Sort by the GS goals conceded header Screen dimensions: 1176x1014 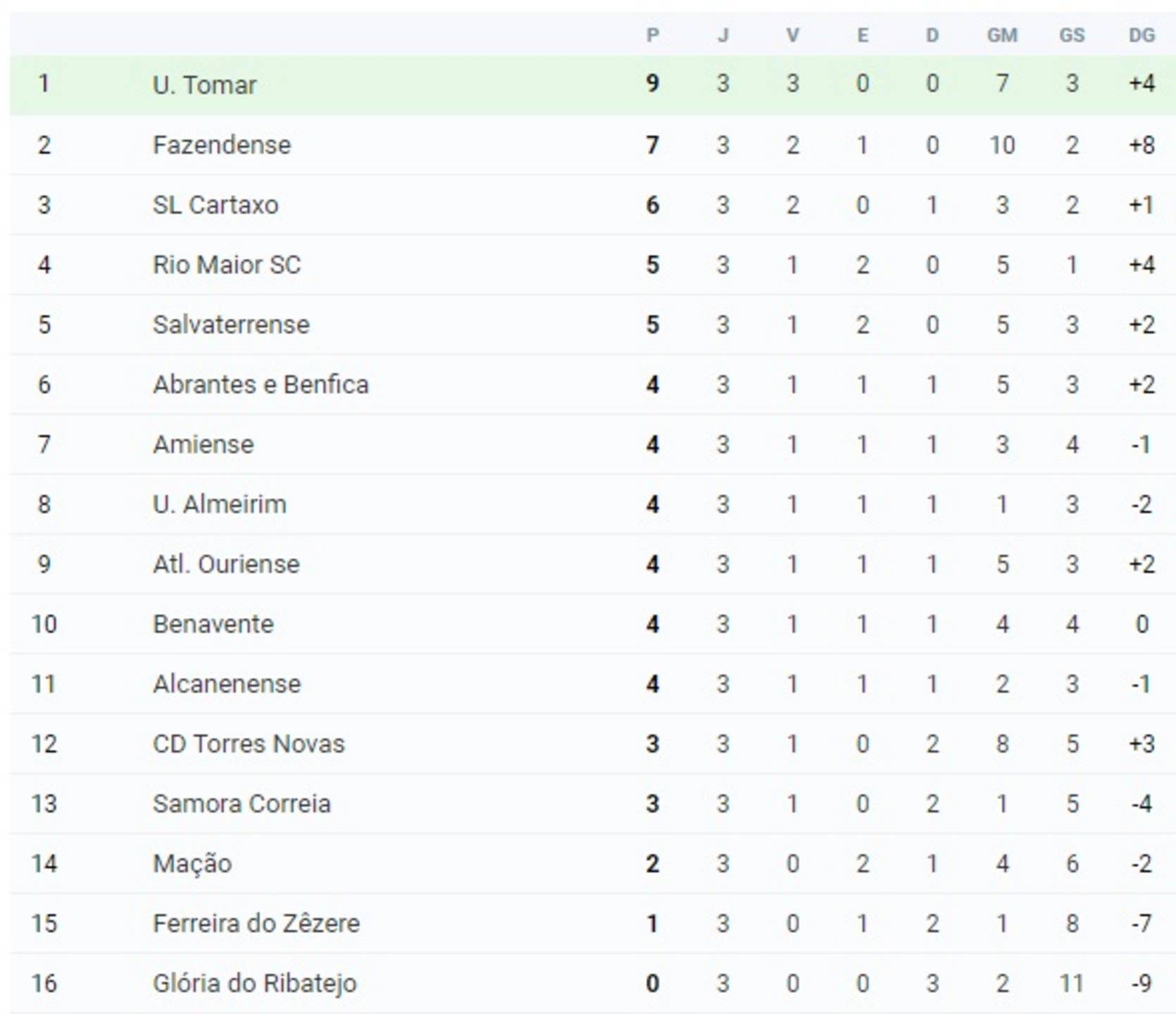click(x=1072, y=35)
